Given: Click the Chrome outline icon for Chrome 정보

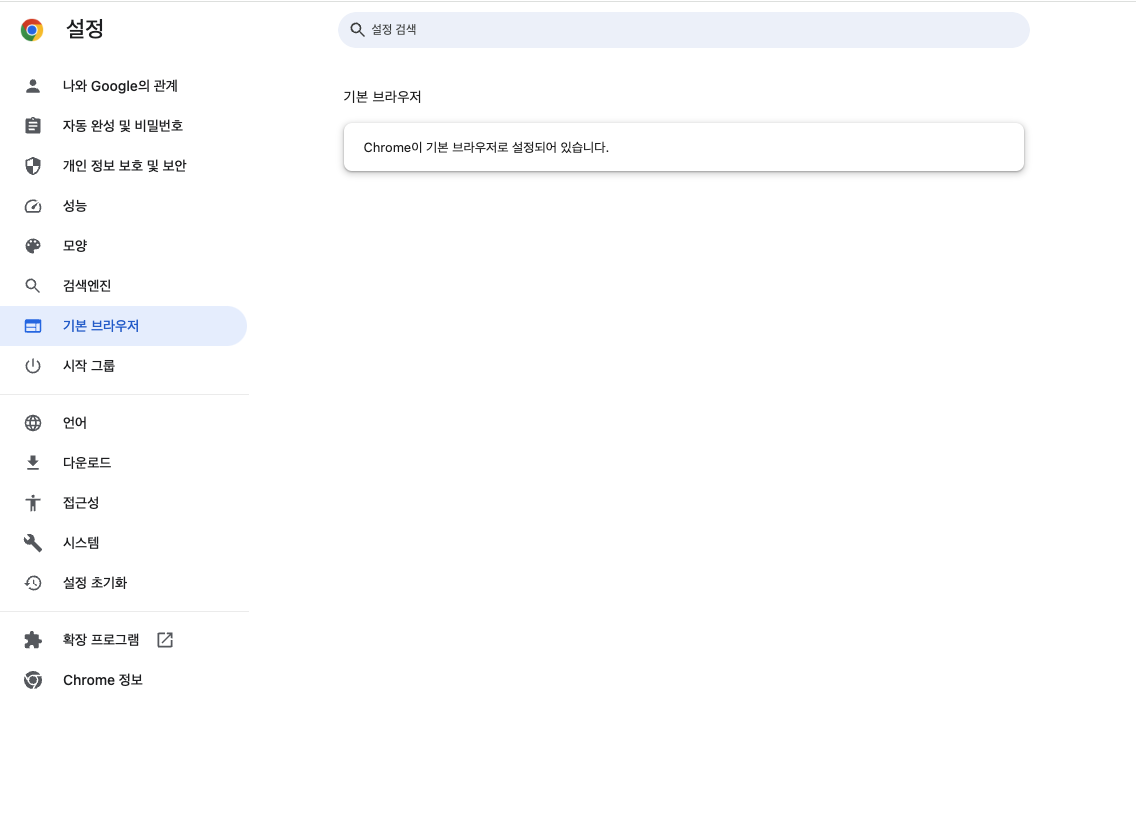Looking at the screenshot, I should 33,680.
